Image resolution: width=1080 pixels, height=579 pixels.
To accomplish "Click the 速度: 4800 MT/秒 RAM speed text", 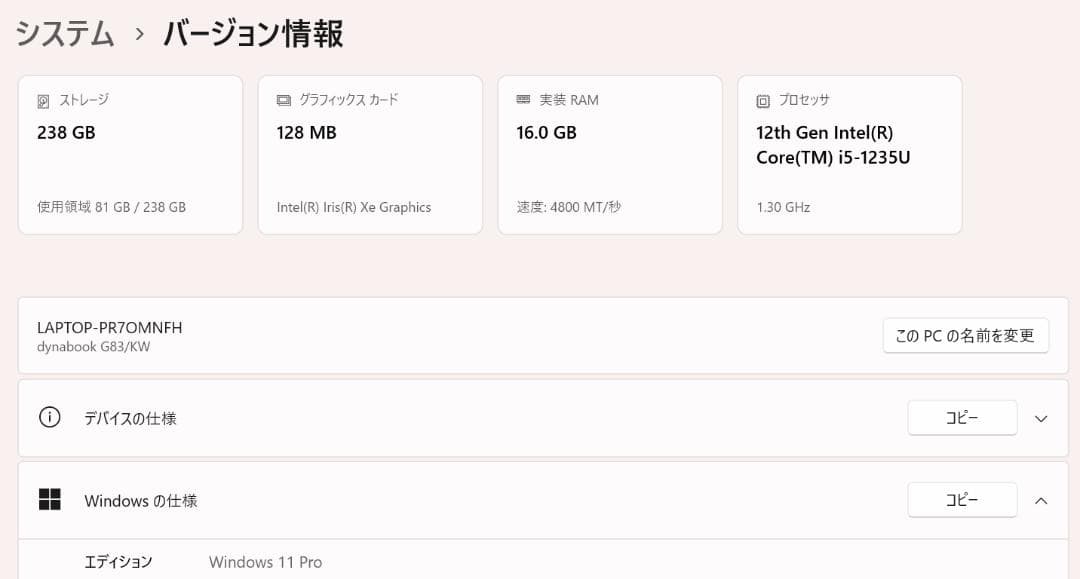I will click(569, 208).
